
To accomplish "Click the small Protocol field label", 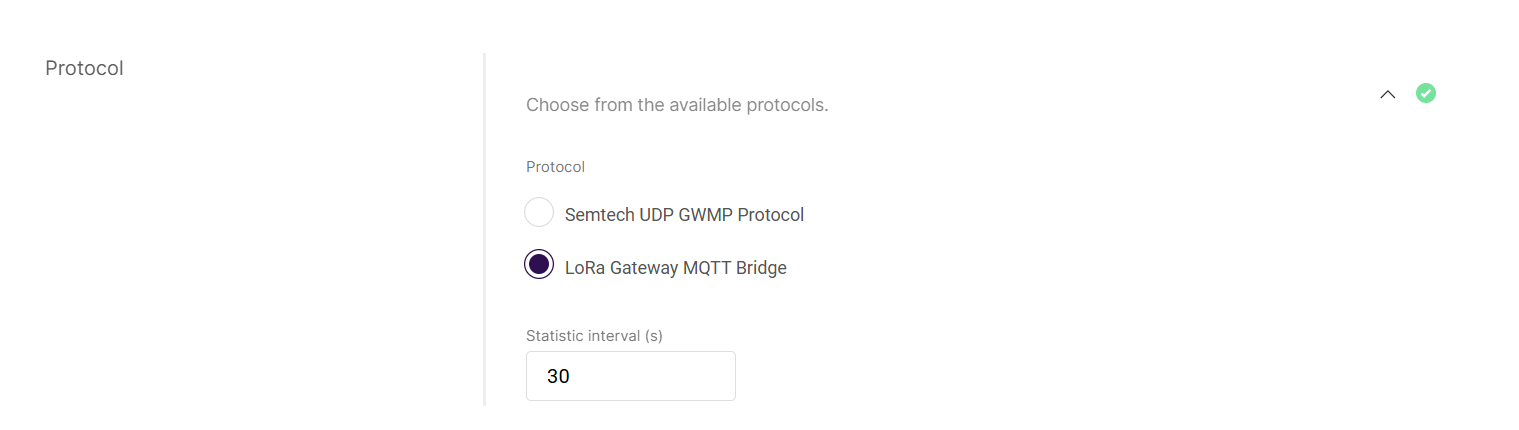I will pyautogui.click(x=555, y=167).
